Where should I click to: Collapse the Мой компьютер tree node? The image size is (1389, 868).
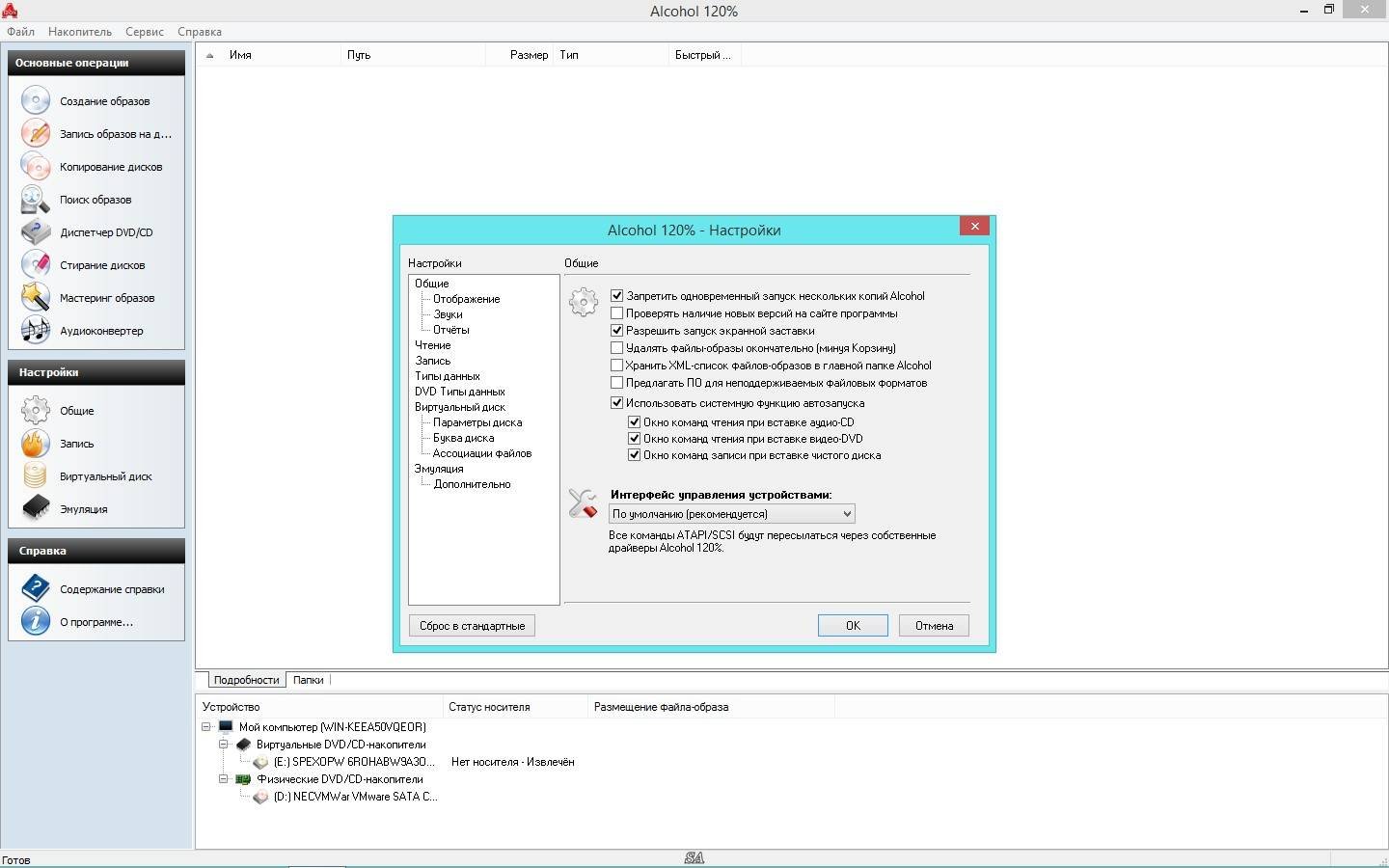[206, 727]
